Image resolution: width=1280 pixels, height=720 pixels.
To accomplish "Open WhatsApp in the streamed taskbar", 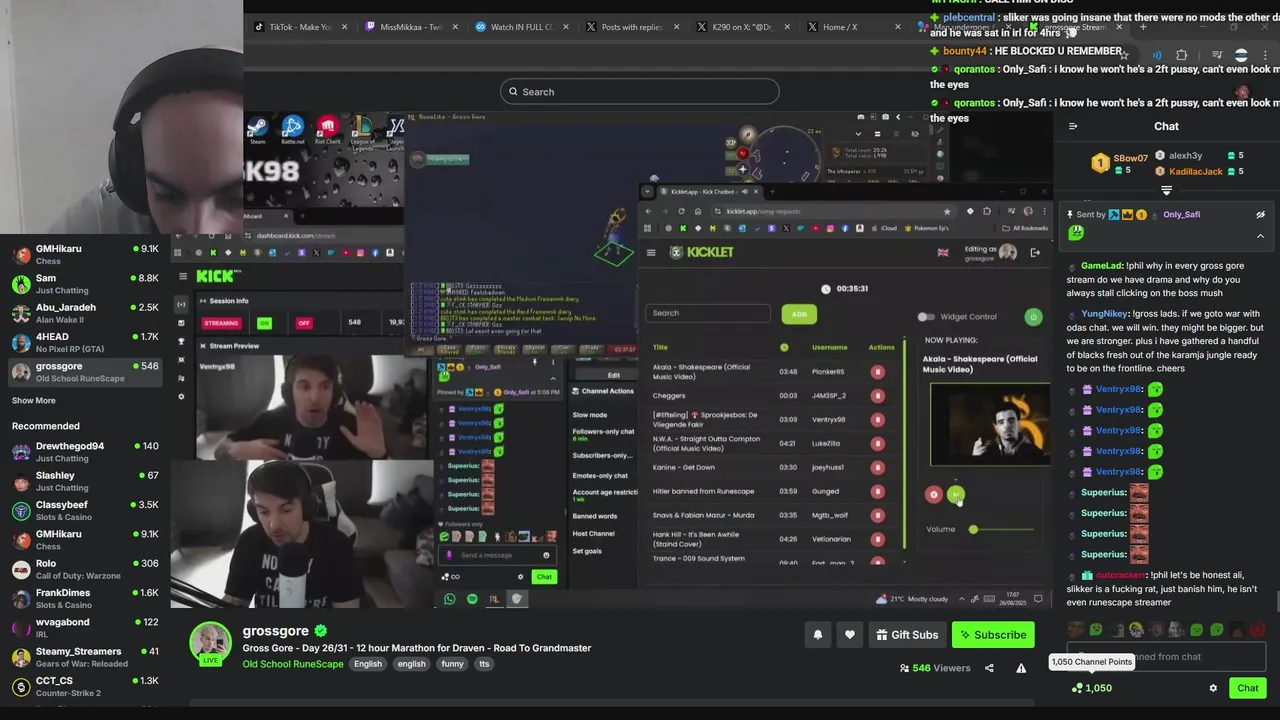I will (x=450, y=599).
